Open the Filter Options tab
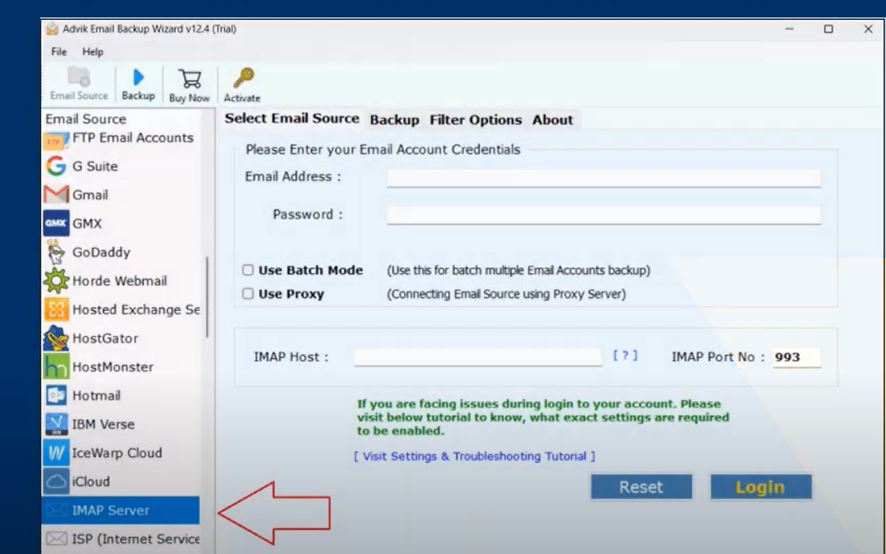This screenshot has height=554, width=886. [x=475, y=120]
